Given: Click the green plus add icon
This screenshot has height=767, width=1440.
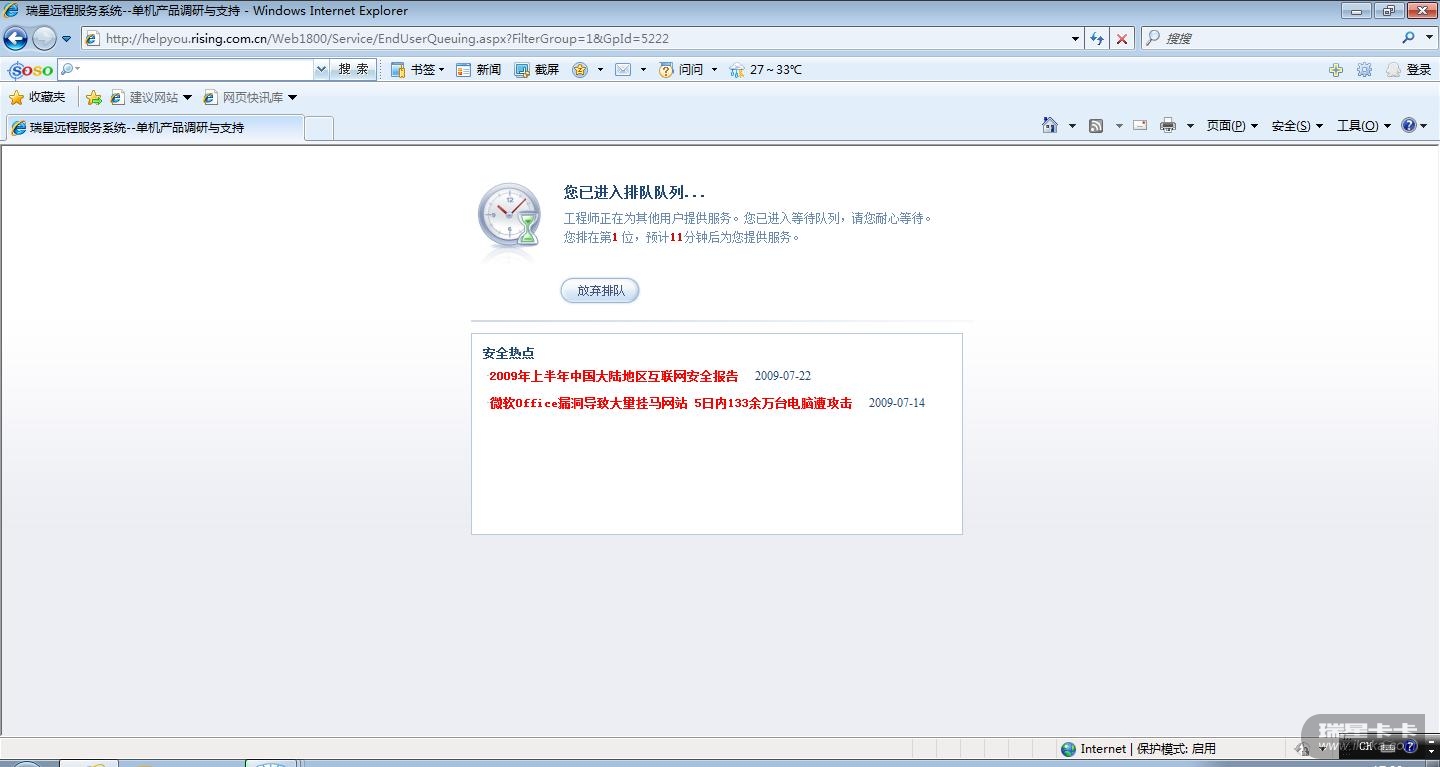Looking at the screenshot, I should coord(1336,70).
